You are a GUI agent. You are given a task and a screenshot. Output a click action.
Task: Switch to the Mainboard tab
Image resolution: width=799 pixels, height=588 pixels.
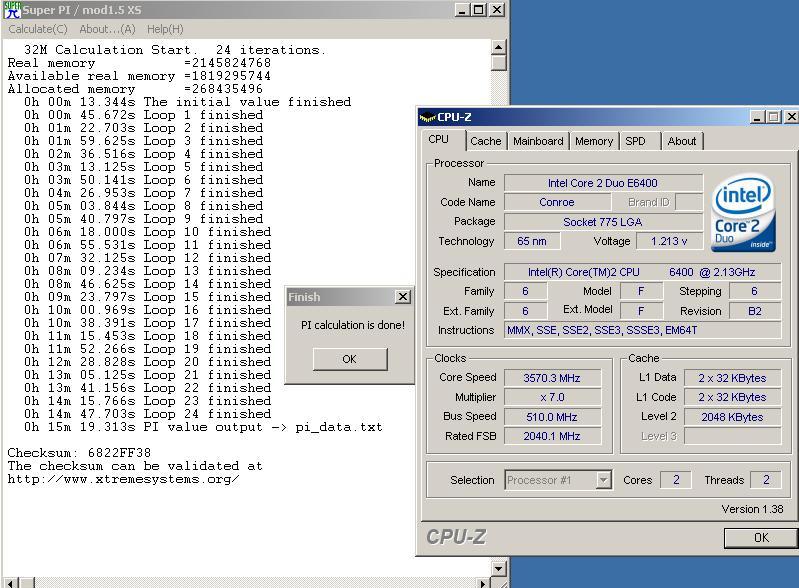coord(538,141)
